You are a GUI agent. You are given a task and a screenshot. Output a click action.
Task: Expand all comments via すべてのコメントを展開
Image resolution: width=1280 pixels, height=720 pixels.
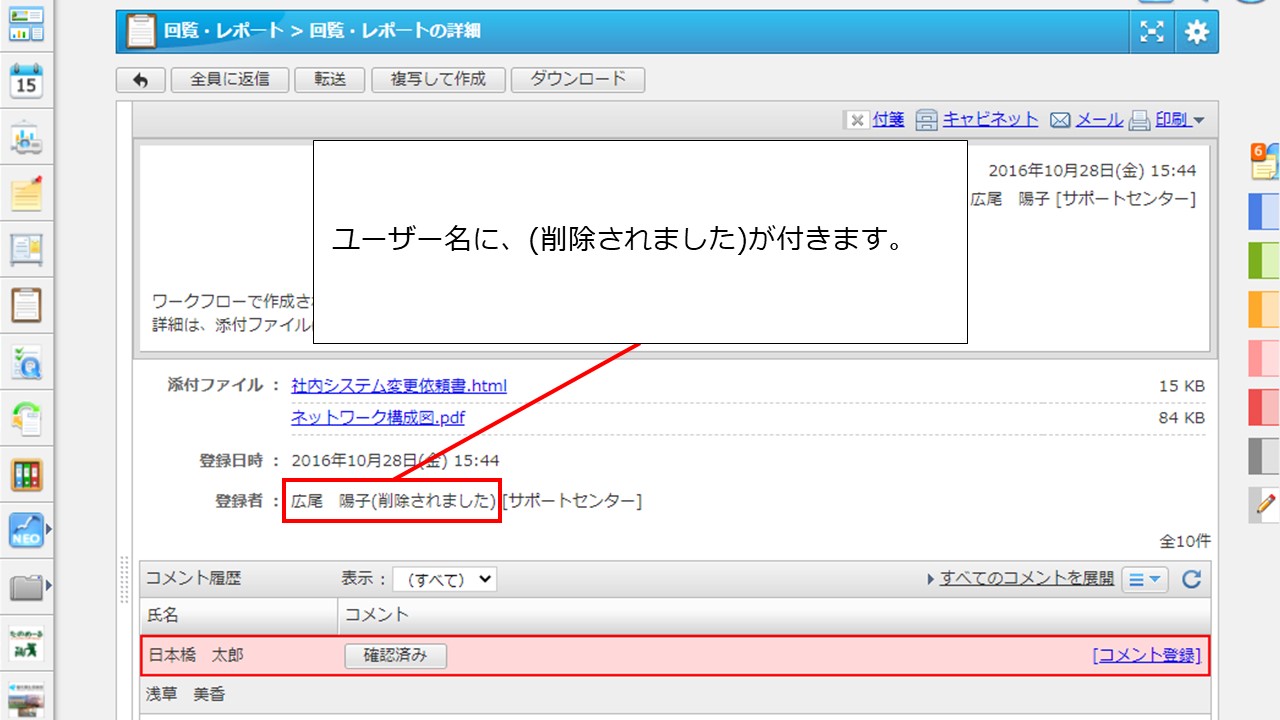coord(1026,578)
